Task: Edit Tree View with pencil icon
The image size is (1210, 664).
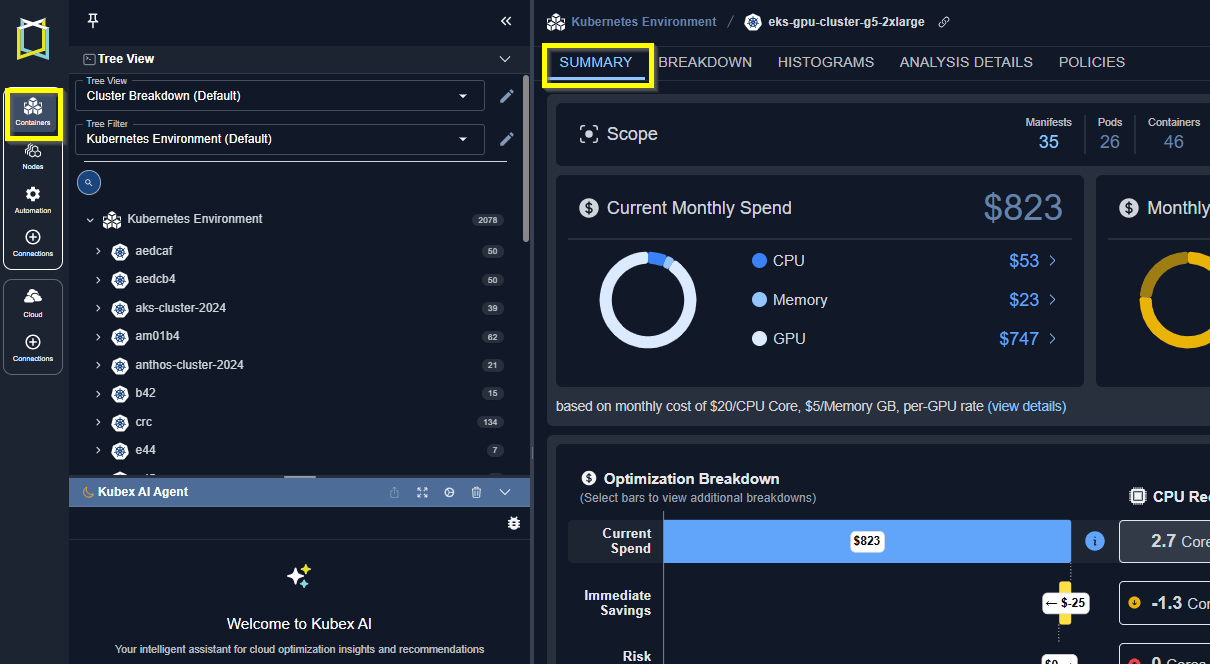Action: pos(507,96)
